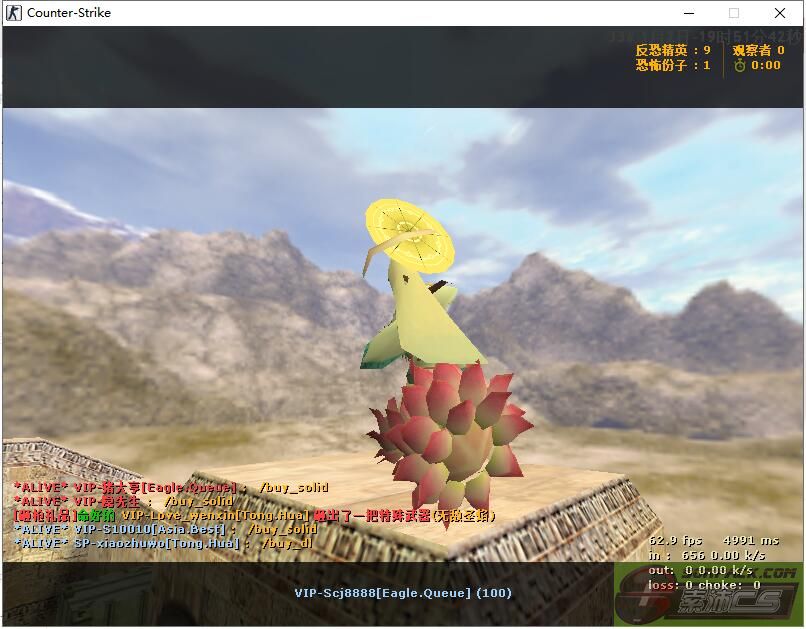The width and height of the screenshot is (806, 629).
Task: Click the chat line from VIP-猪大亨[Eagle.Queue]
Action: (x=171, y=487)
